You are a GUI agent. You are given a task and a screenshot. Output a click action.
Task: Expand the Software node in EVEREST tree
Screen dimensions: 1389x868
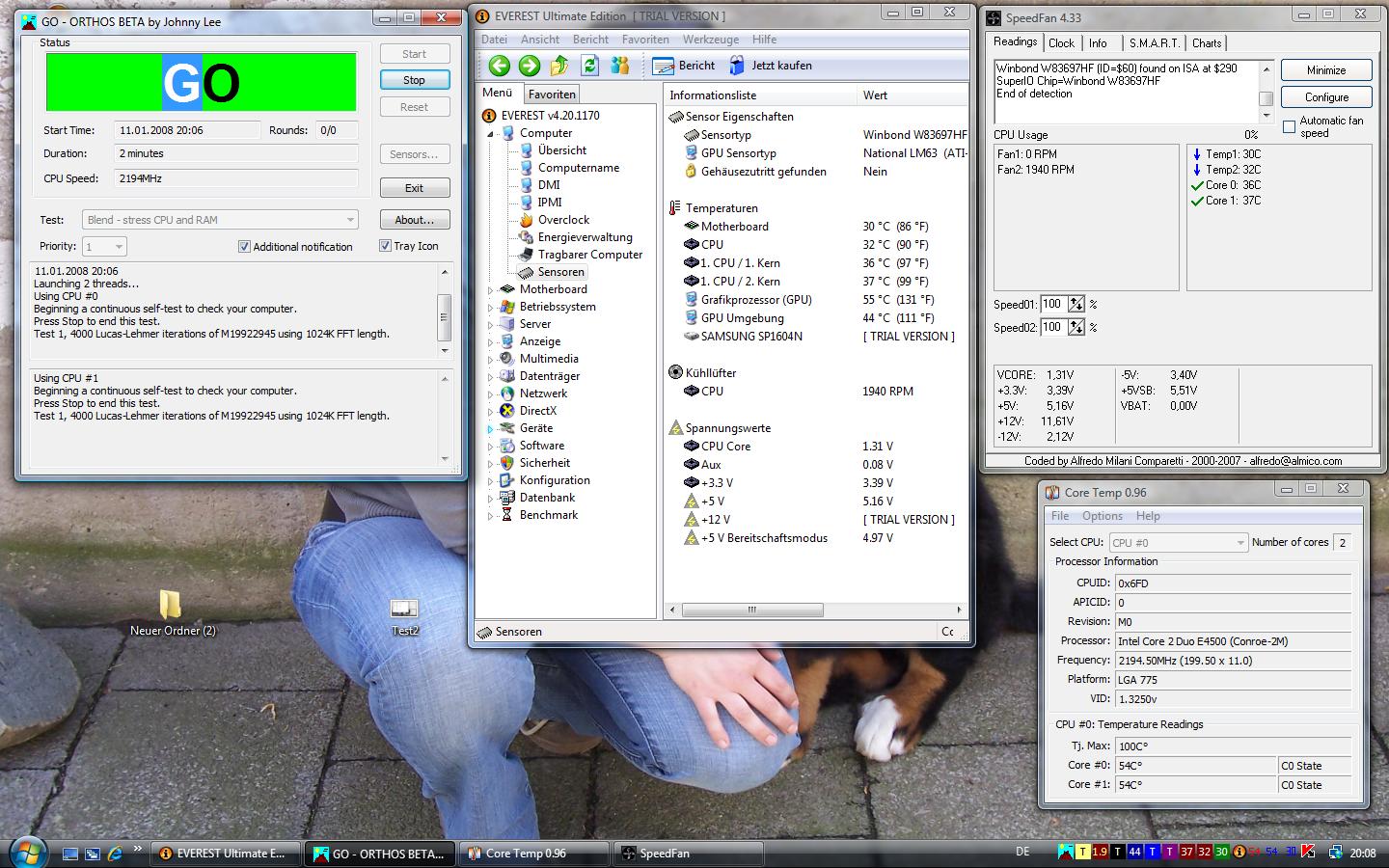[x=490, y=447]
